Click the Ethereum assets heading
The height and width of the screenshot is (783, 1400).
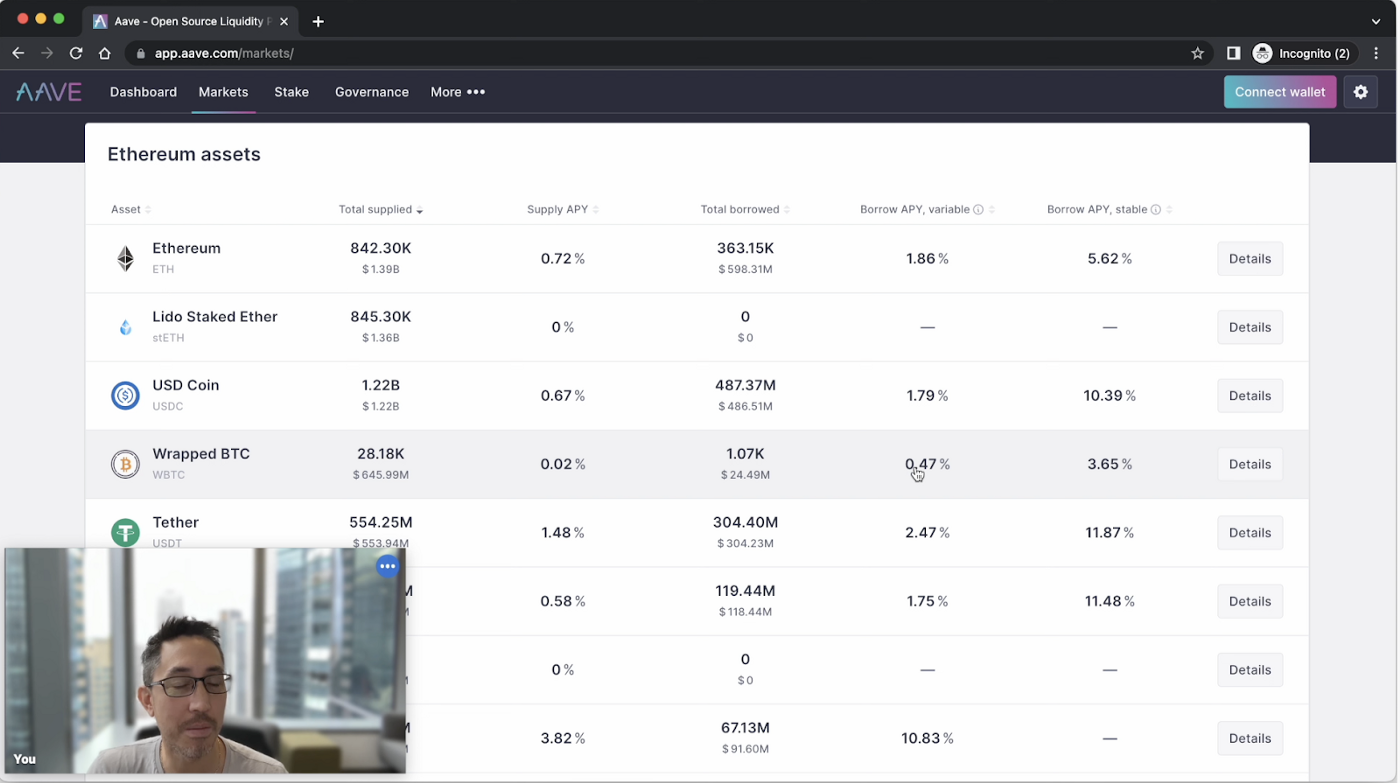point(184,154)
